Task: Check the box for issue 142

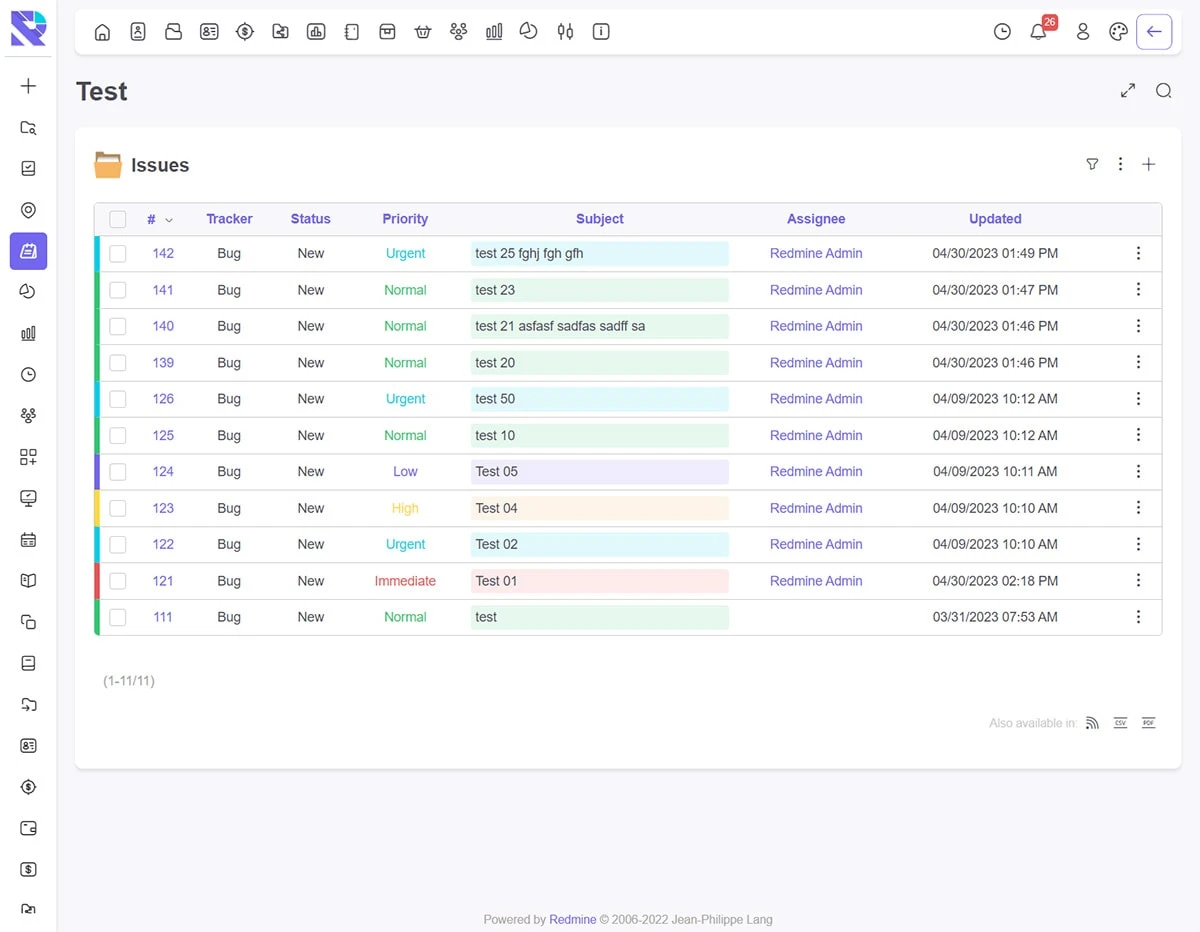Action: 118,254
